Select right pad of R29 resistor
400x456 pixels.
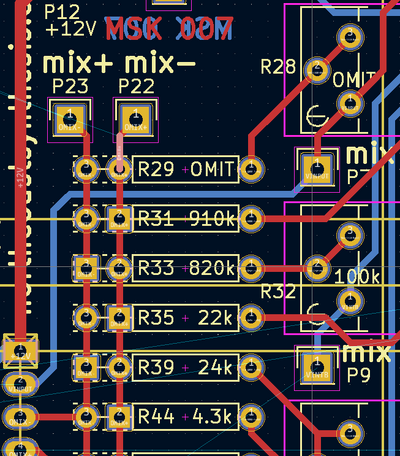(251, 169)
